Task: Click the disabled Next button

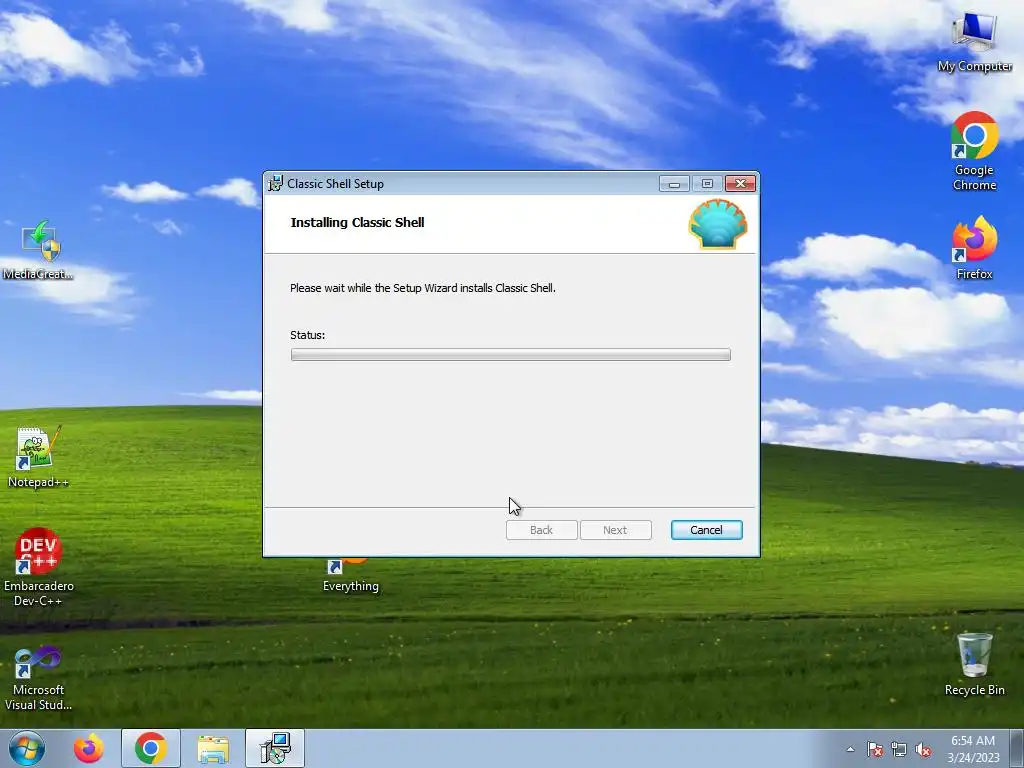Action: (615, 530)
